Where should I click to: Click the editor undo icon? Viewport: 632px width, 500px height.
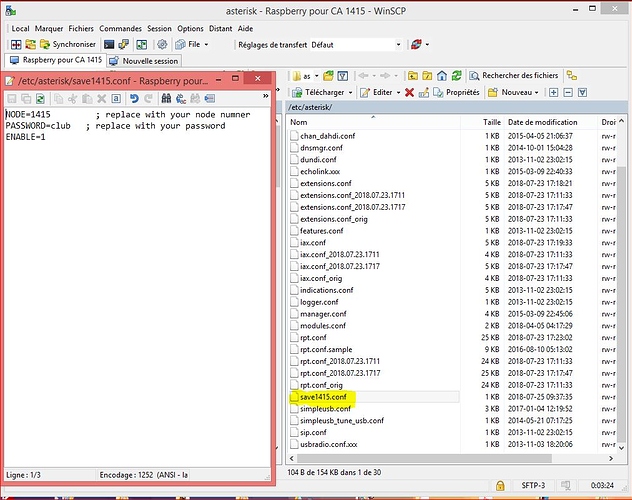click(134, 98)
